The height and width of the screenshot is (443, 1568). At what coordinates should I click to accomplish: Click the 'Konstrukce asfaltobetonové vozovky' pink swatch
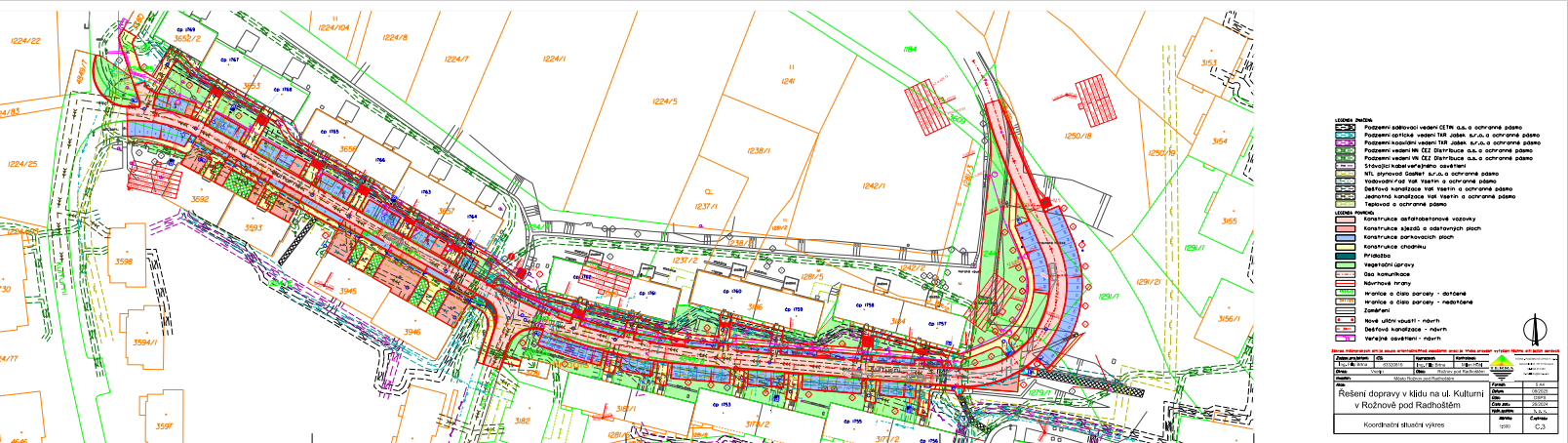(x=1345, y=220)
